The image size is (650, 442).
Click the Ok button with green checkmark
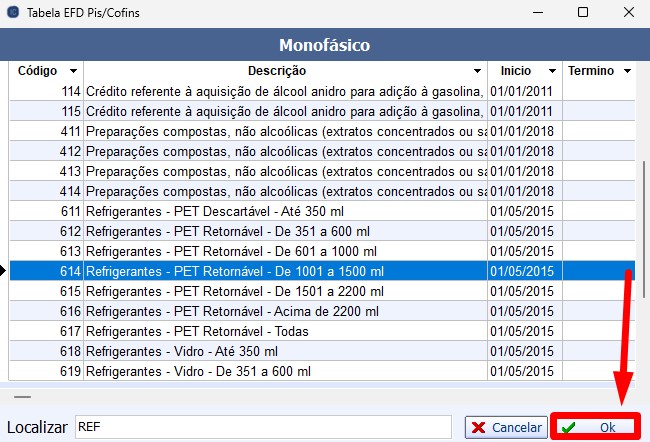pyautogui.click(x=595, y=427)
